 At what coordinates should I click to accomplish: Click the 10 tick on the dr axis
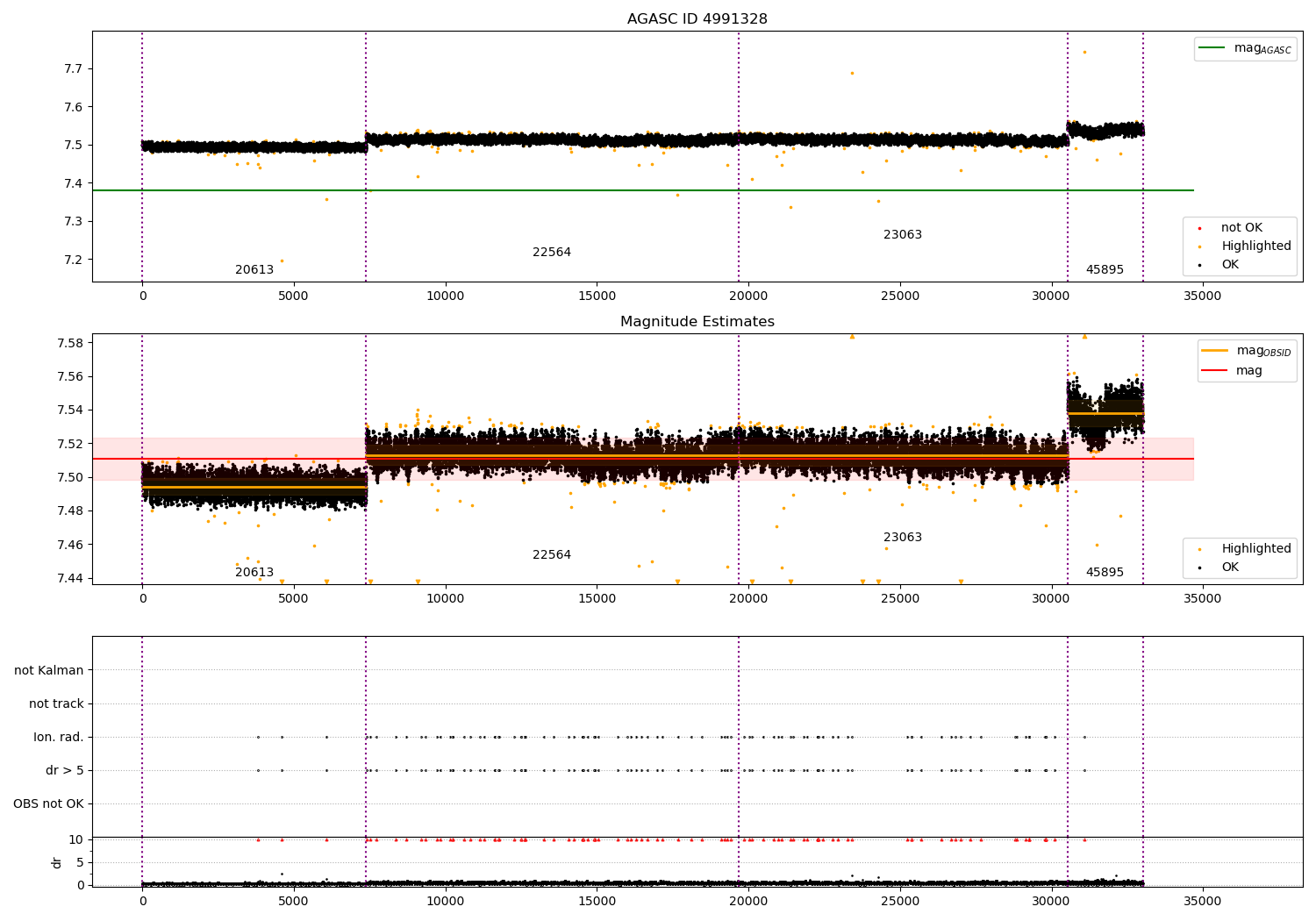[x=76, y=839]
